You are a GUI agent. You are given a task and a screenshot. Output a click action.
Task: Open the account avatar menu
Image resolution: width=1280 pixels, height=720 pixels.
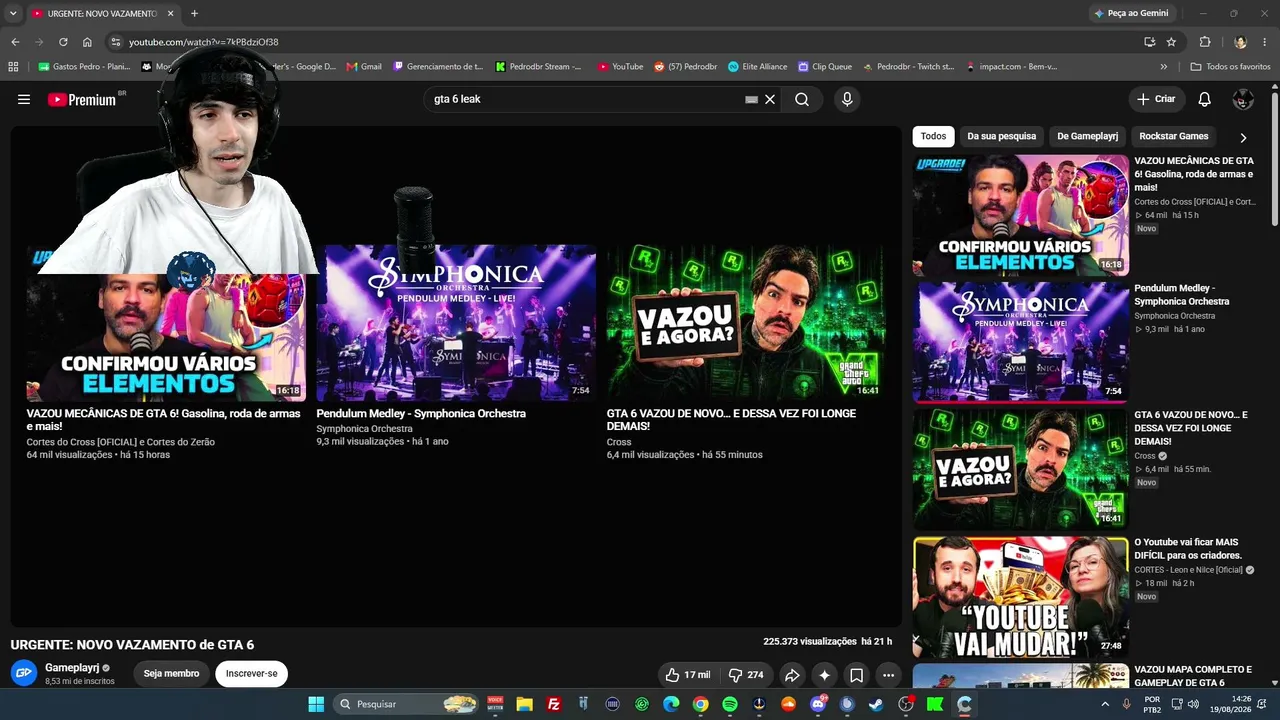(x=1243, y=99)
